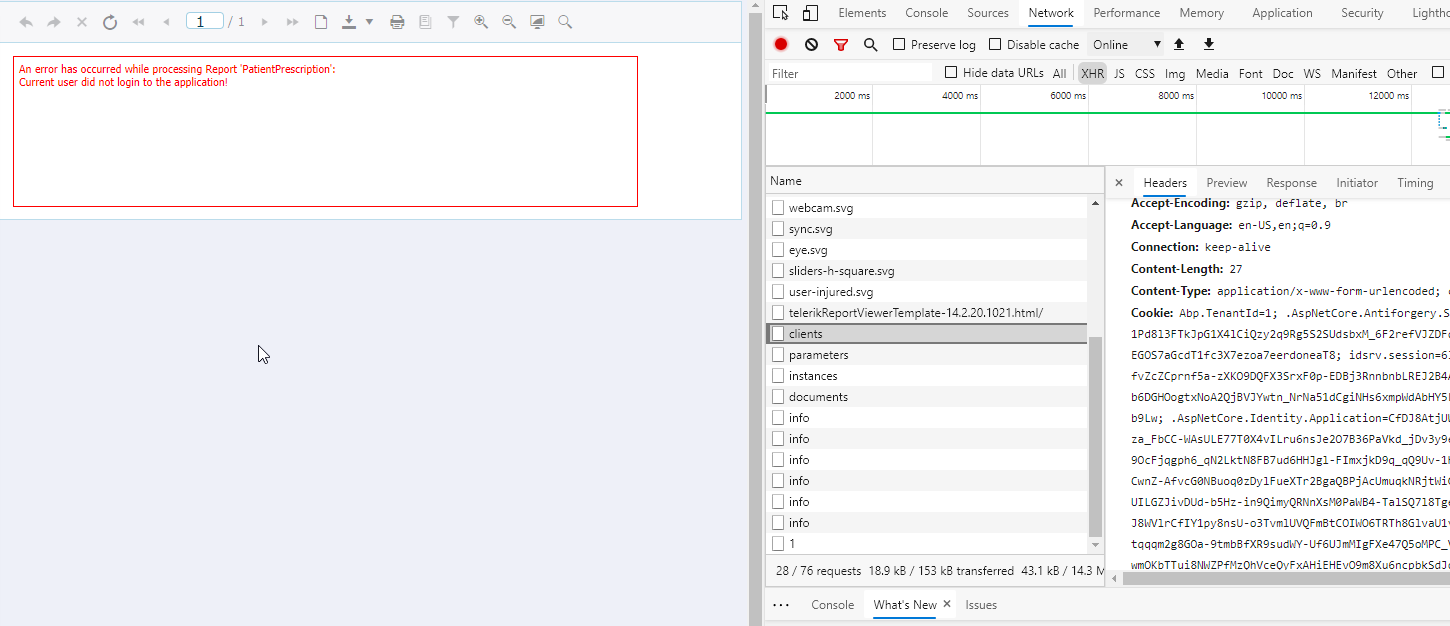Open the report search magnifier
Viewport: 1450px width, 626px height.
pyautogui.click(x=565, y=21)
